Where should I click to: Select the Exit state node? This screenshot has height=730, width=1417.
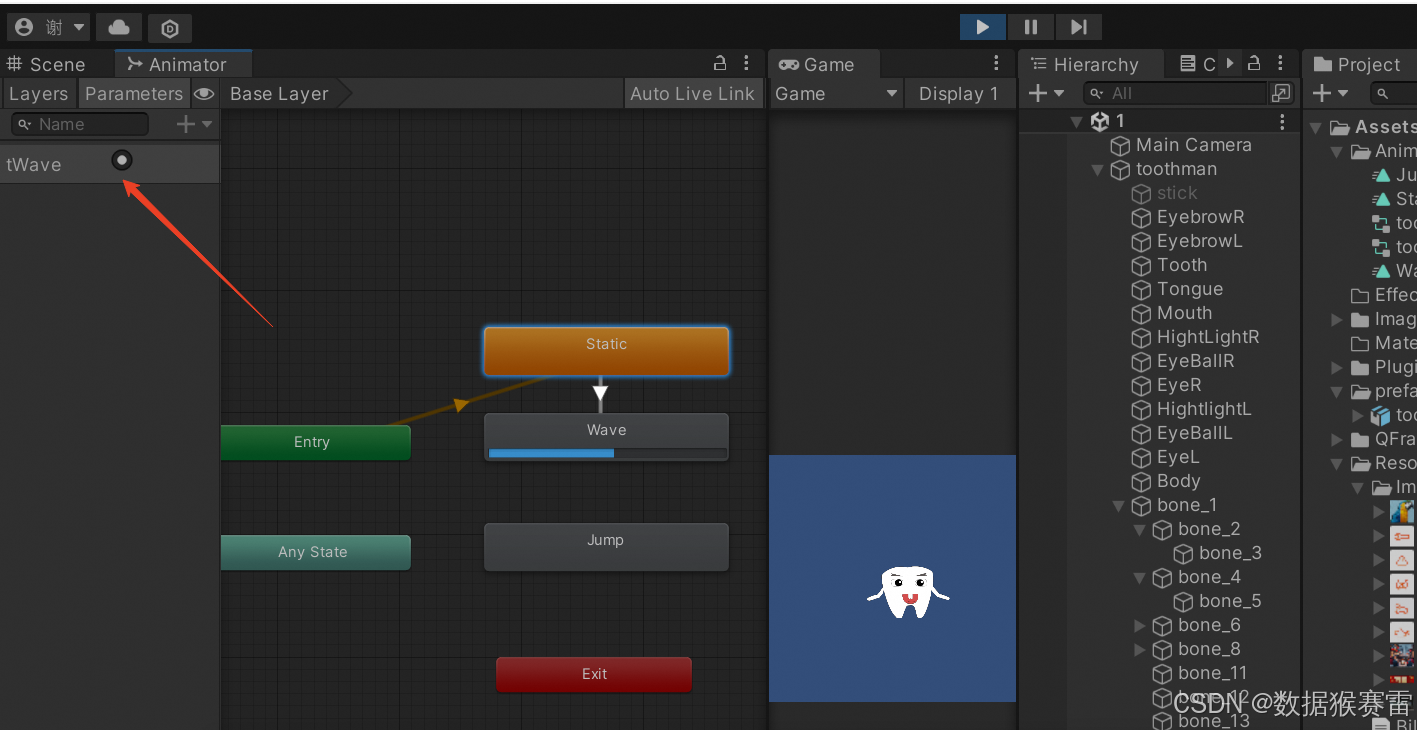click(x=593, y=674)
